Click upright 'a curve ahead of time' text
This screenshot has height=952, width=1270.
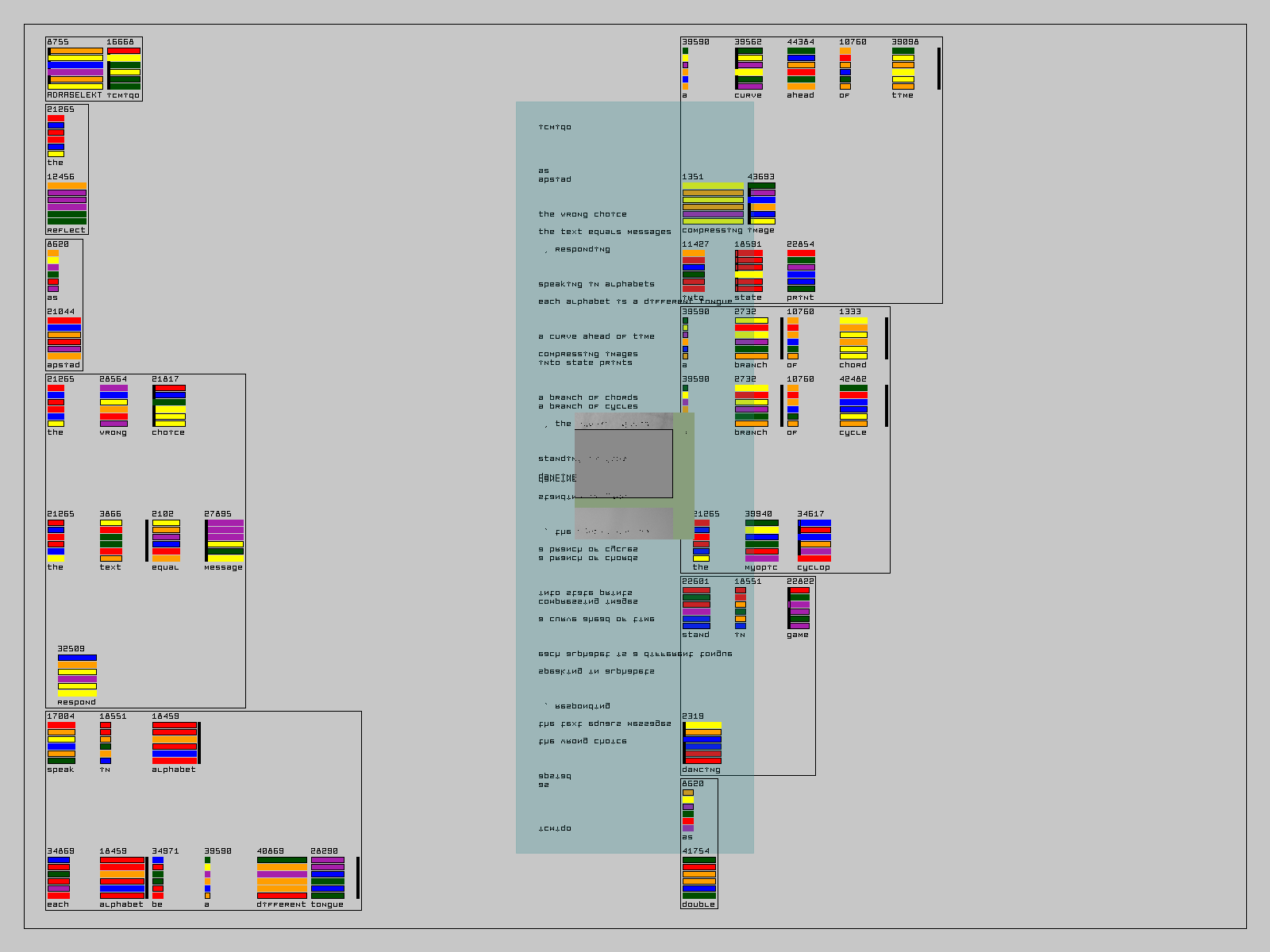[x=596, y=336]
